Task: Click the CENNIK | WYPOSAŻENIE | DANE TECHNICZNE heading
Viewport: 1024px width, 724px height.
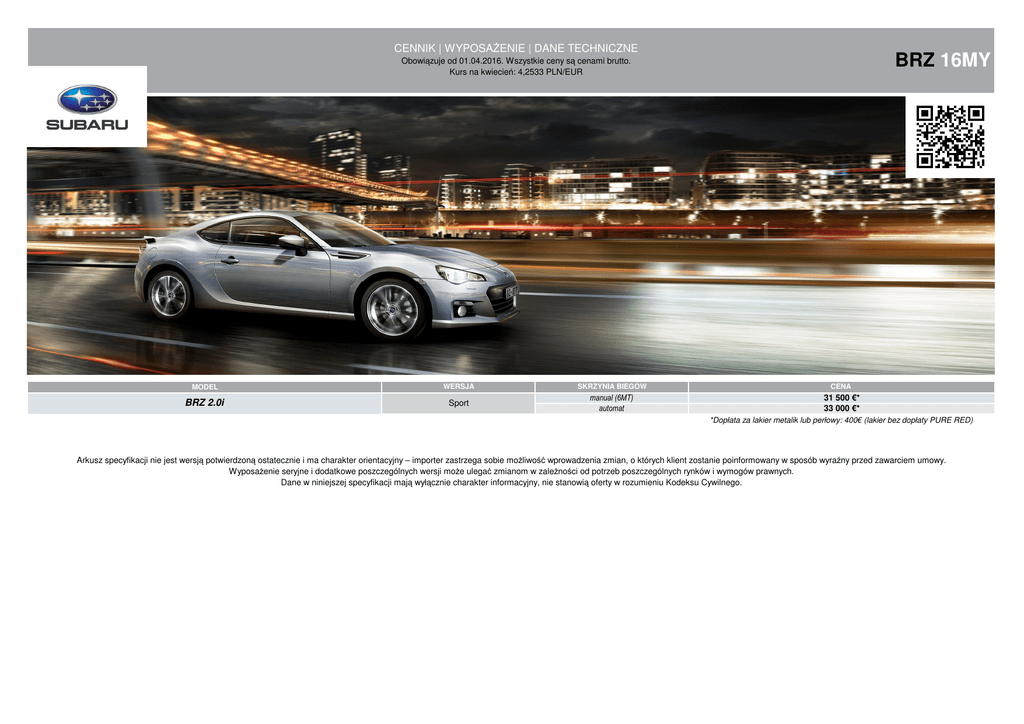Action: tap(515, 48)
